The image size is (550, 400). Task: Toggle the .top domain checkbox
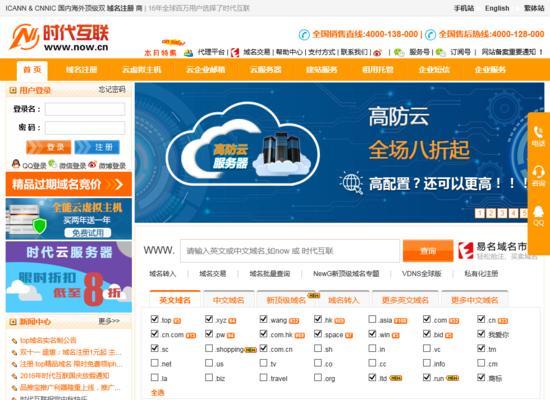coord(154,319)
